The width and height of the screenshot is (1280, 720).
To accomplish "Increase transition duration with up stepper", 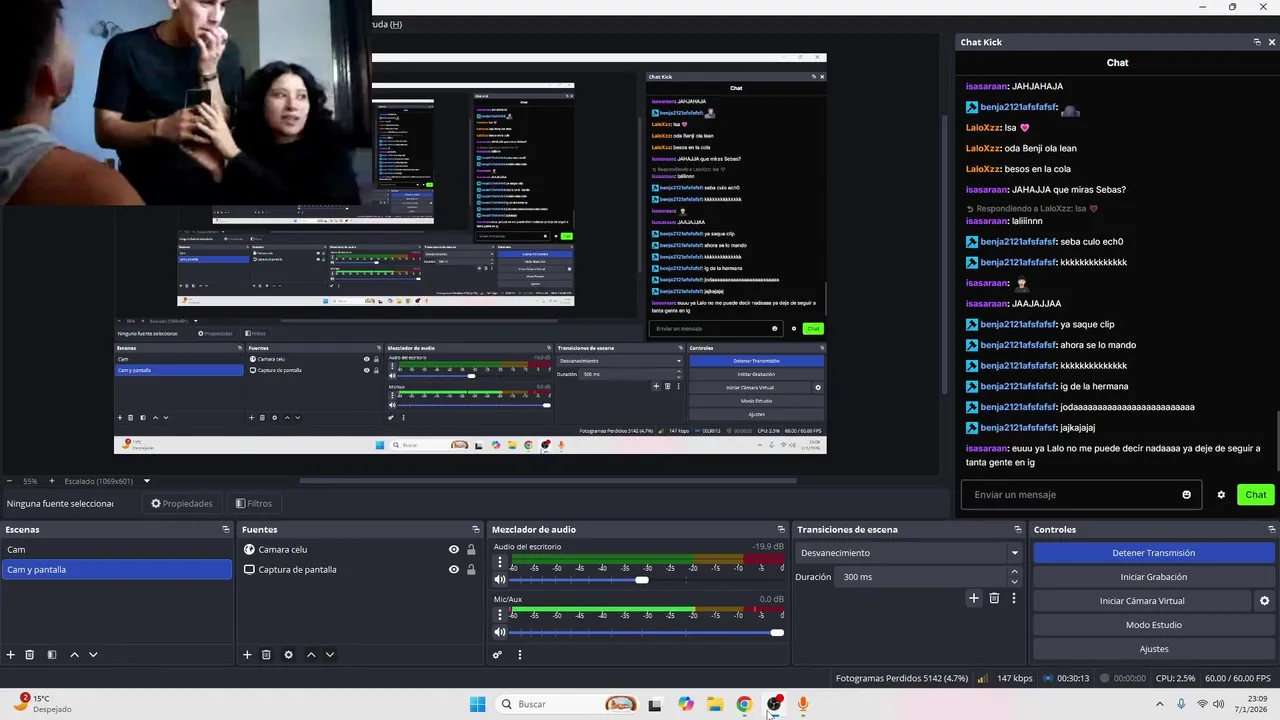I will click(1014, 572).
